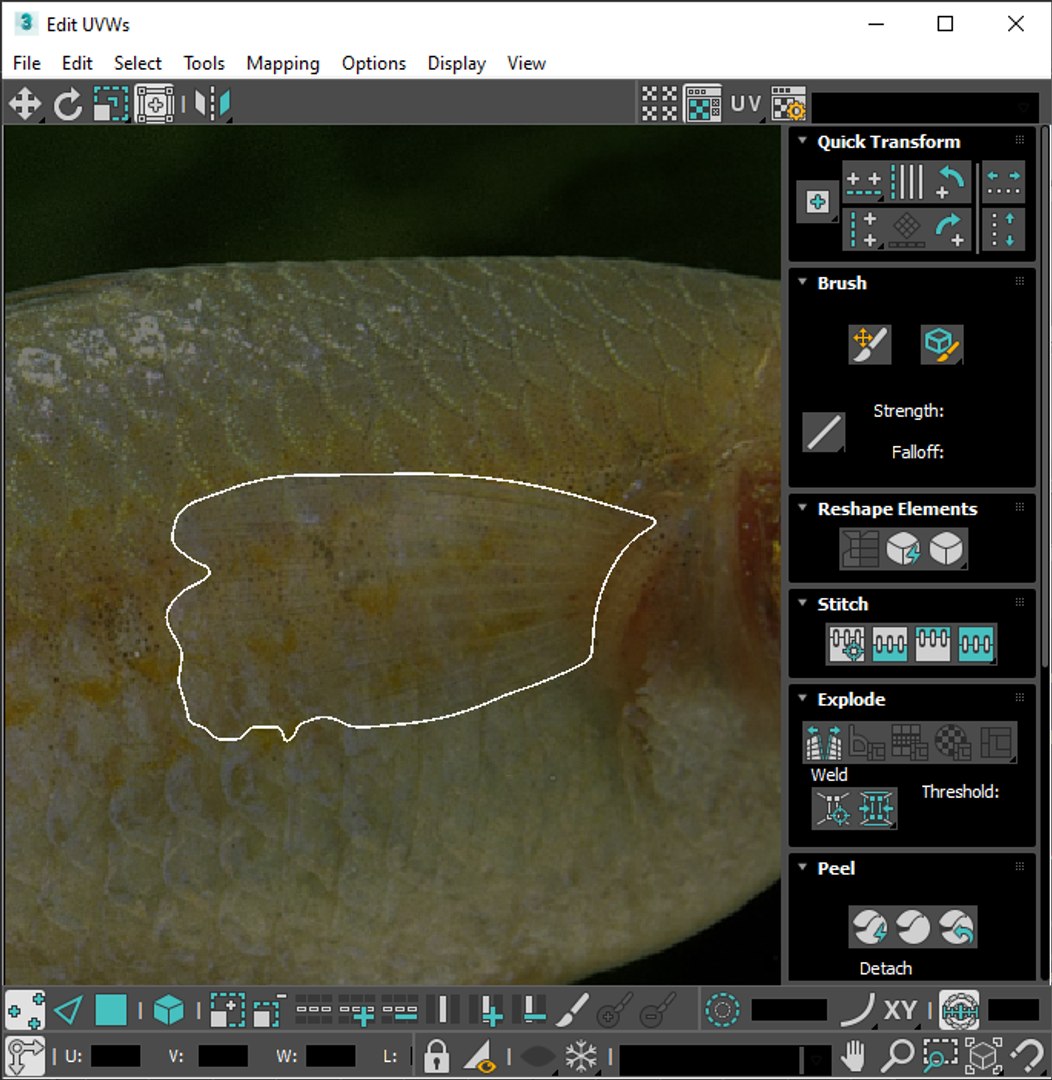Select the Rotate tool
Viewport: 1052px width, 1080px height.
coord(68,105)
